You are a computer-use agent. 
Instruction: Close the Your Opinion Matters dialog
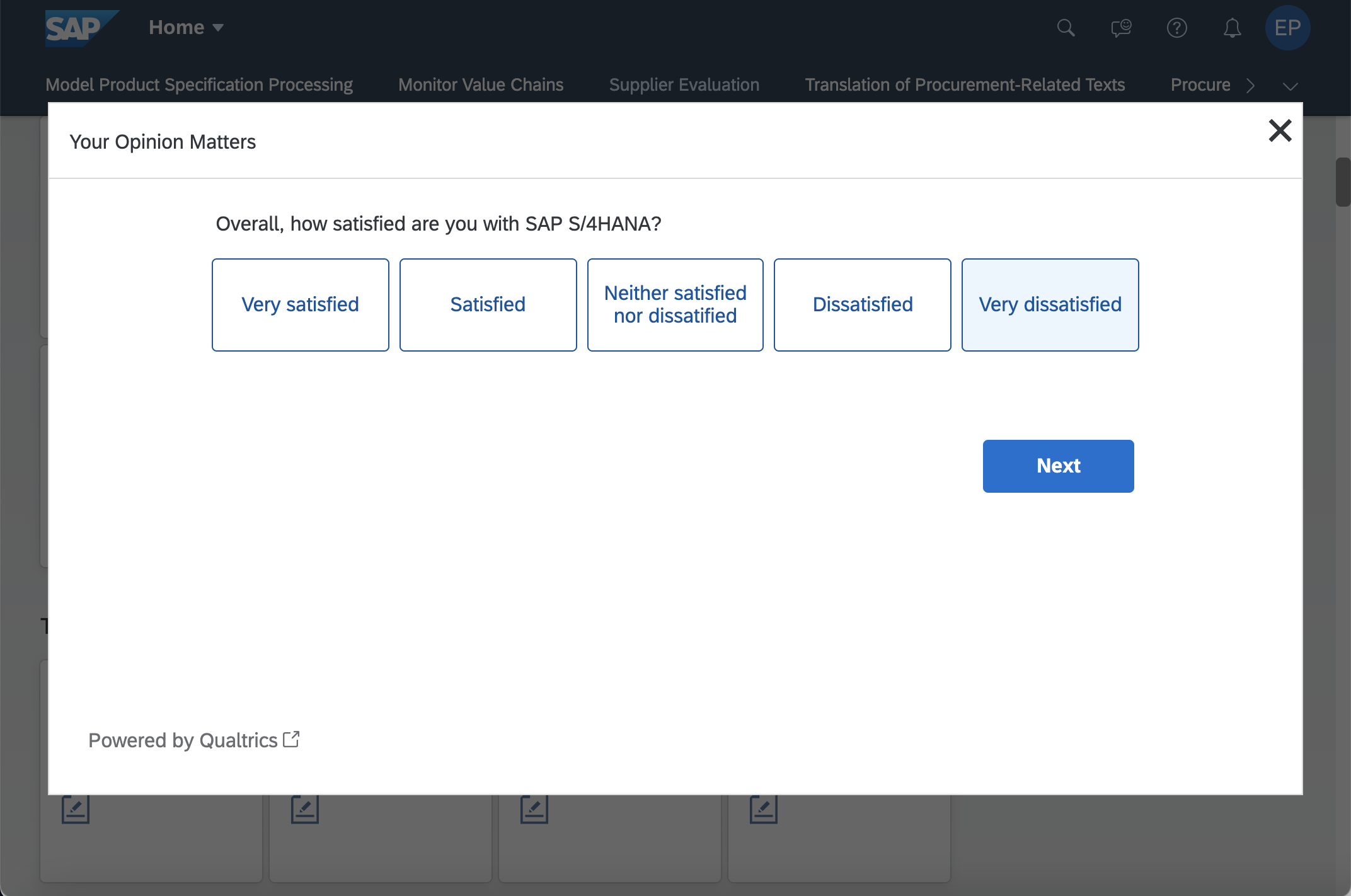coord(1280,131)
